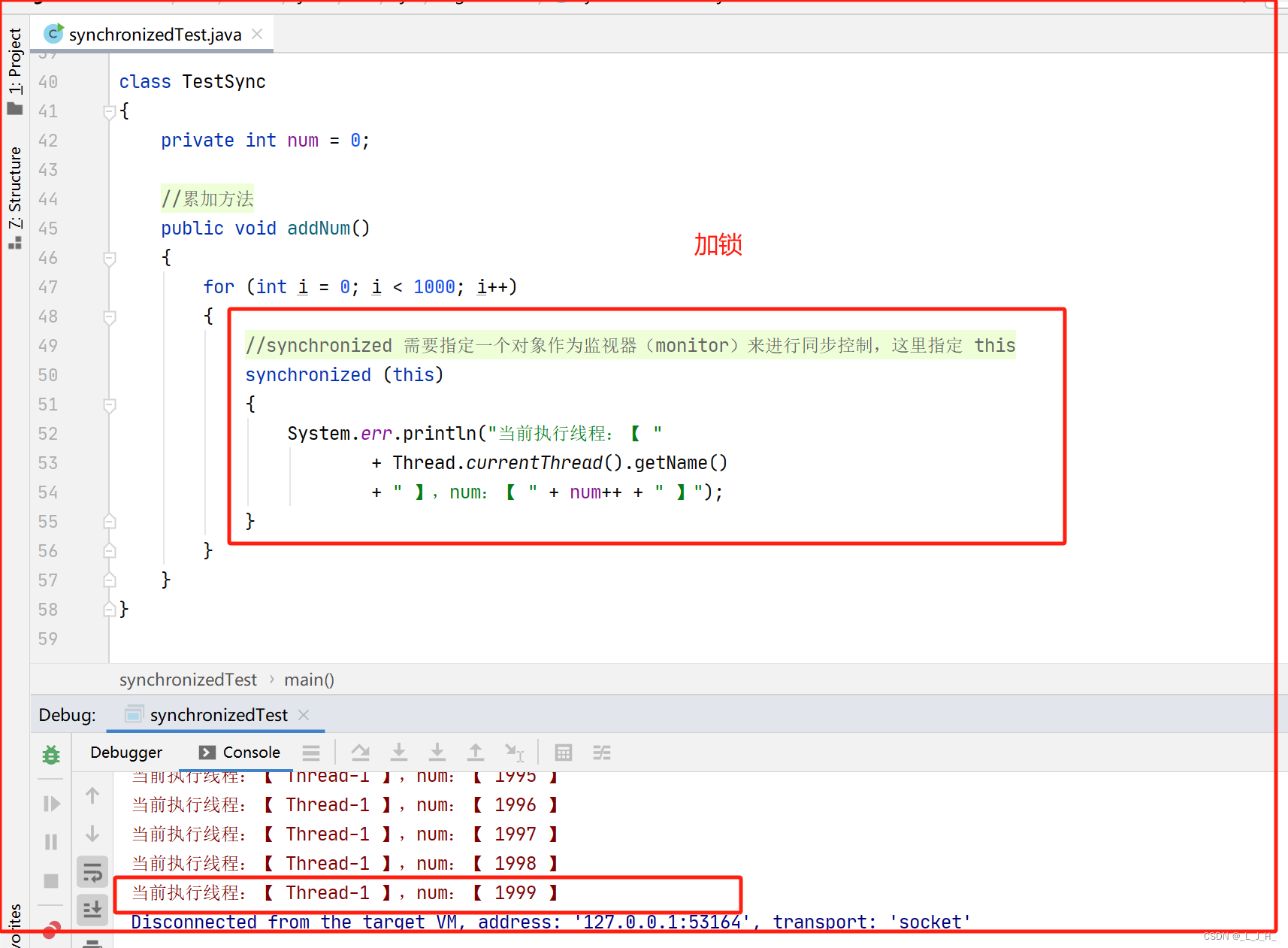1288x948 pixels.
Task: Click the Resume Program icon
Action: click(51, 804)
